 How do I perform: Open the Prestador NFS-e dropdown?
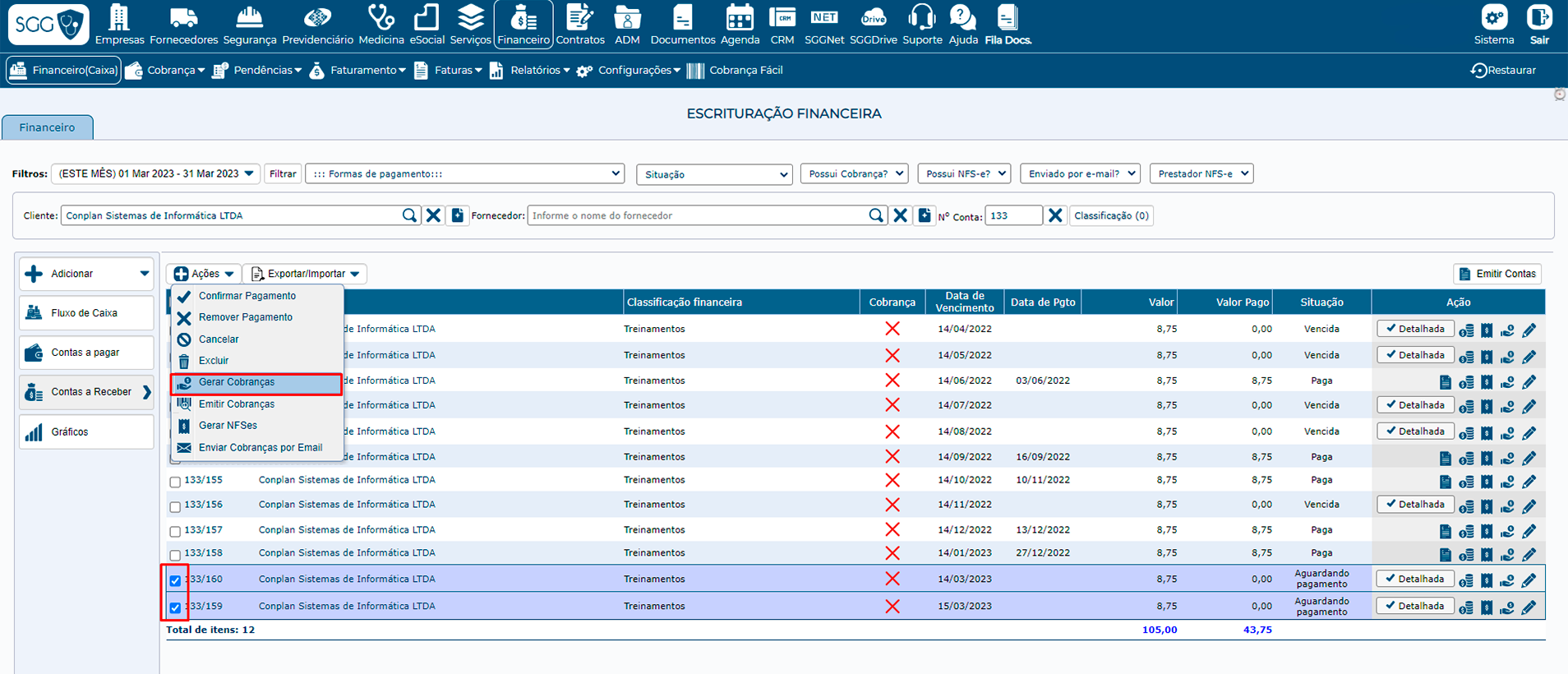(1201, 173)
